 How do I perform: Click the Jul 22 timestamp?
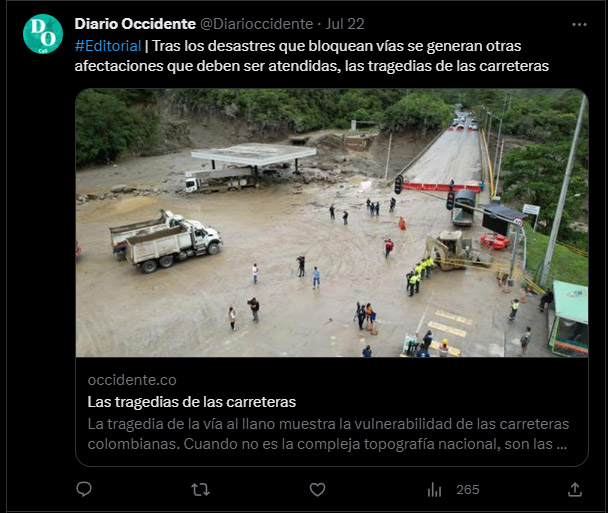345,24
